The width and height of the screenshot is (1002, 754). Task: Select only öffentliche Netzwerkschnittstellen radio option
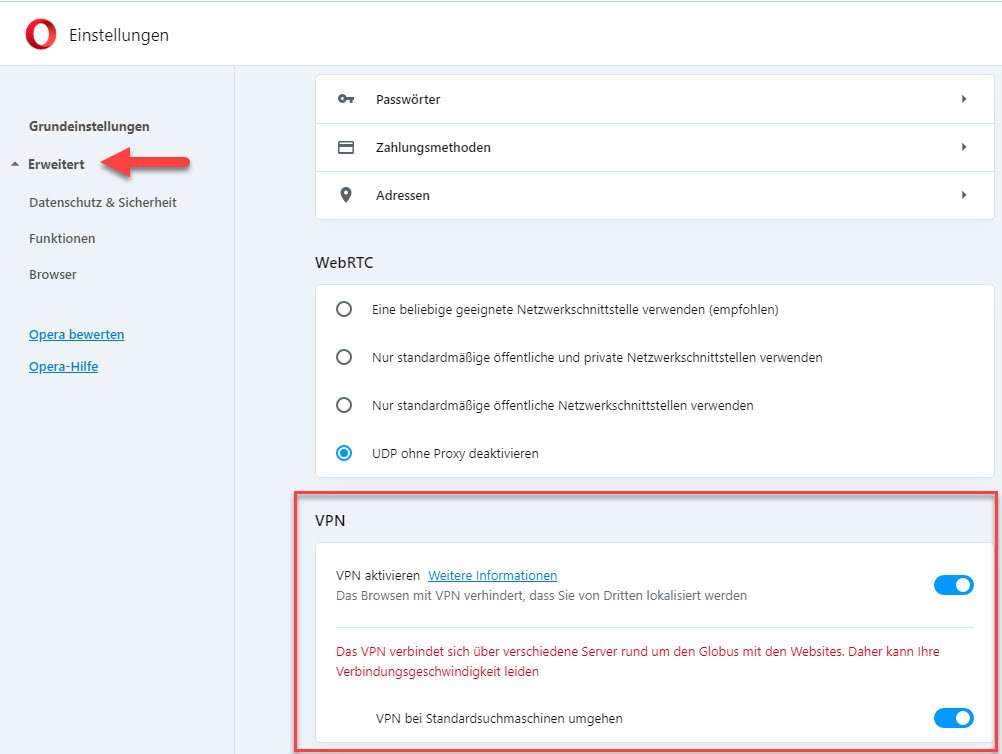pyautogui.click(x=344, y=405)
